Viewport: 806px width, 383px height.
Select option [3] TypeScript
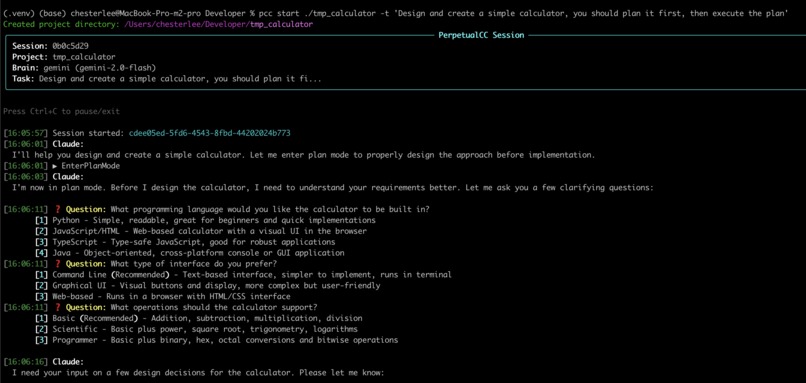tap(185, 242)
